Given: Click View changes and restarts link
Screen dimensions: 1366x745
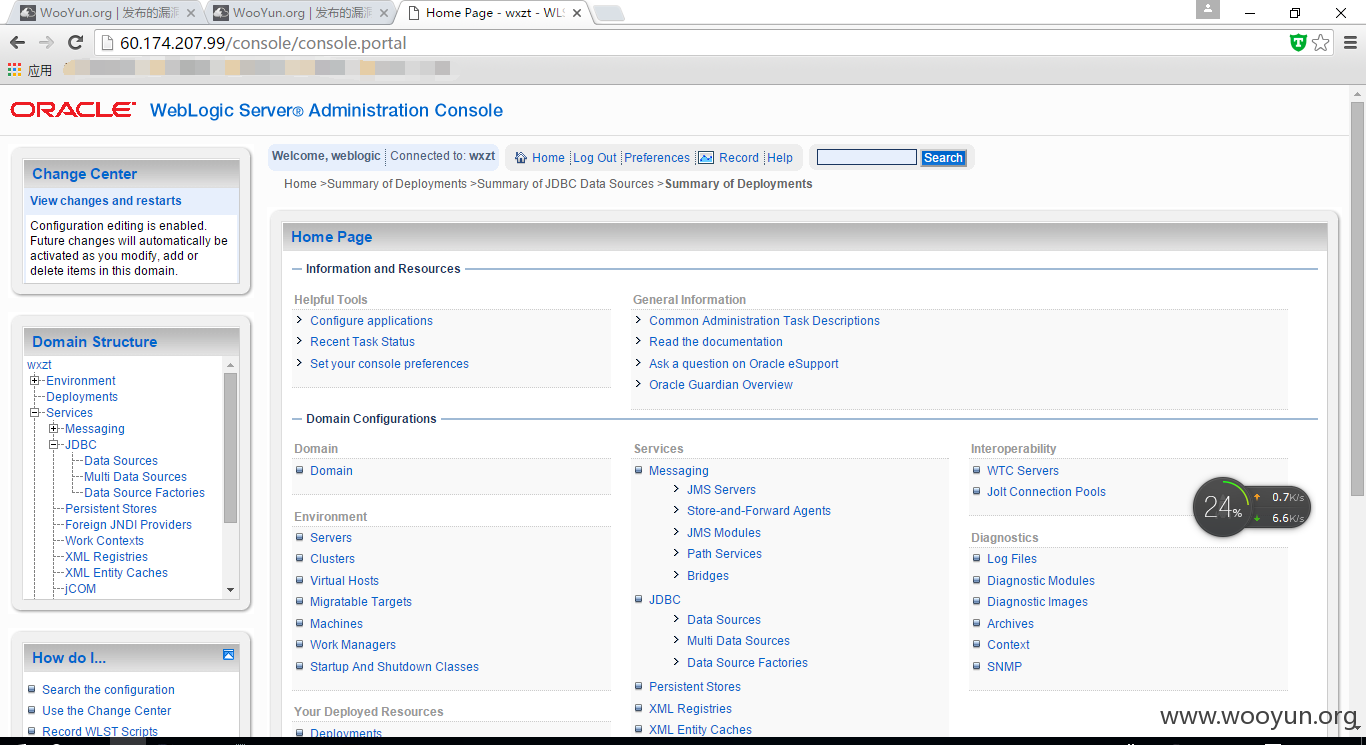Looking at the screenshot, I should [x=106, y=201].
